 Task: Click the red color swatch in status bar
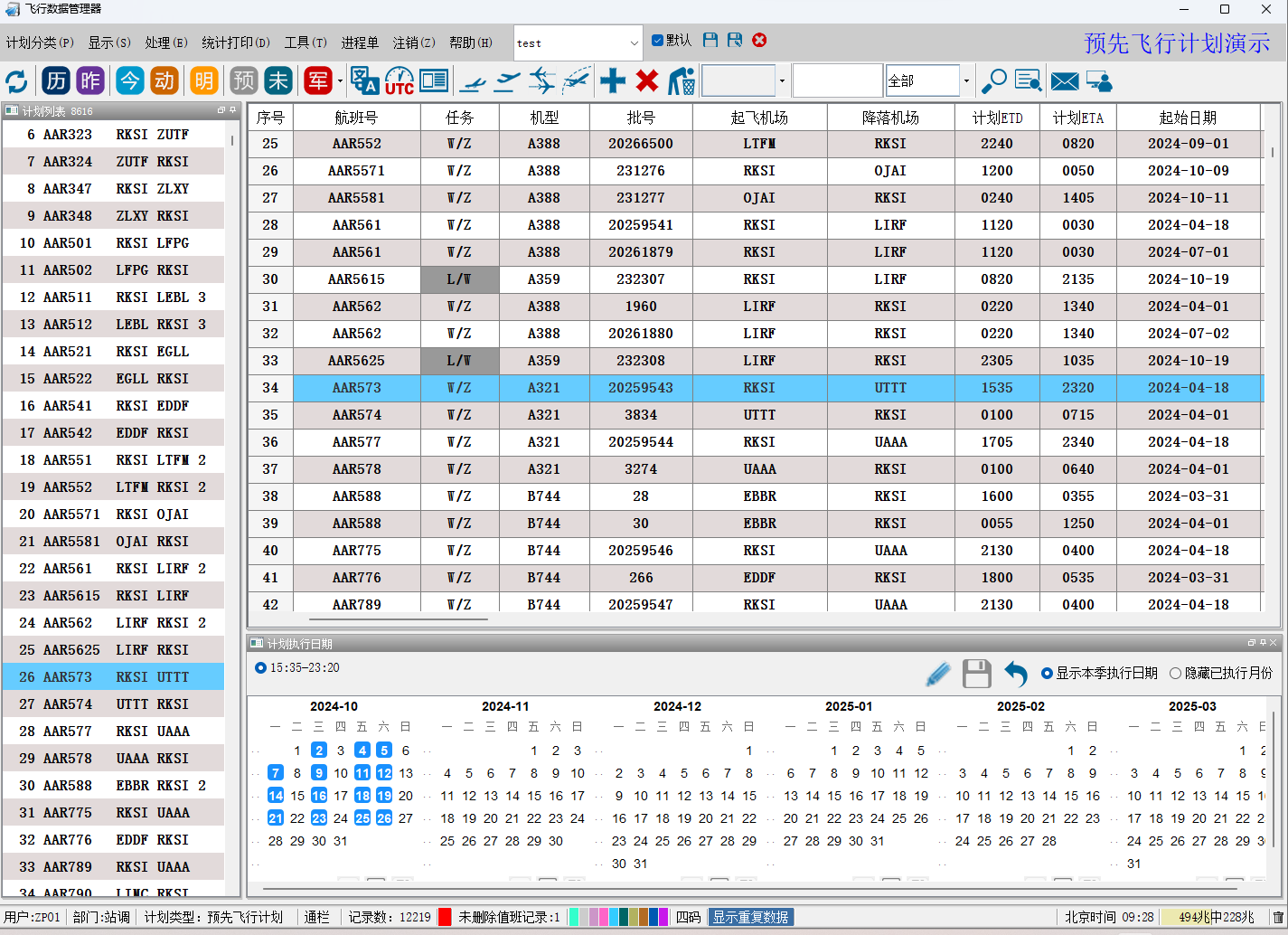445,917
